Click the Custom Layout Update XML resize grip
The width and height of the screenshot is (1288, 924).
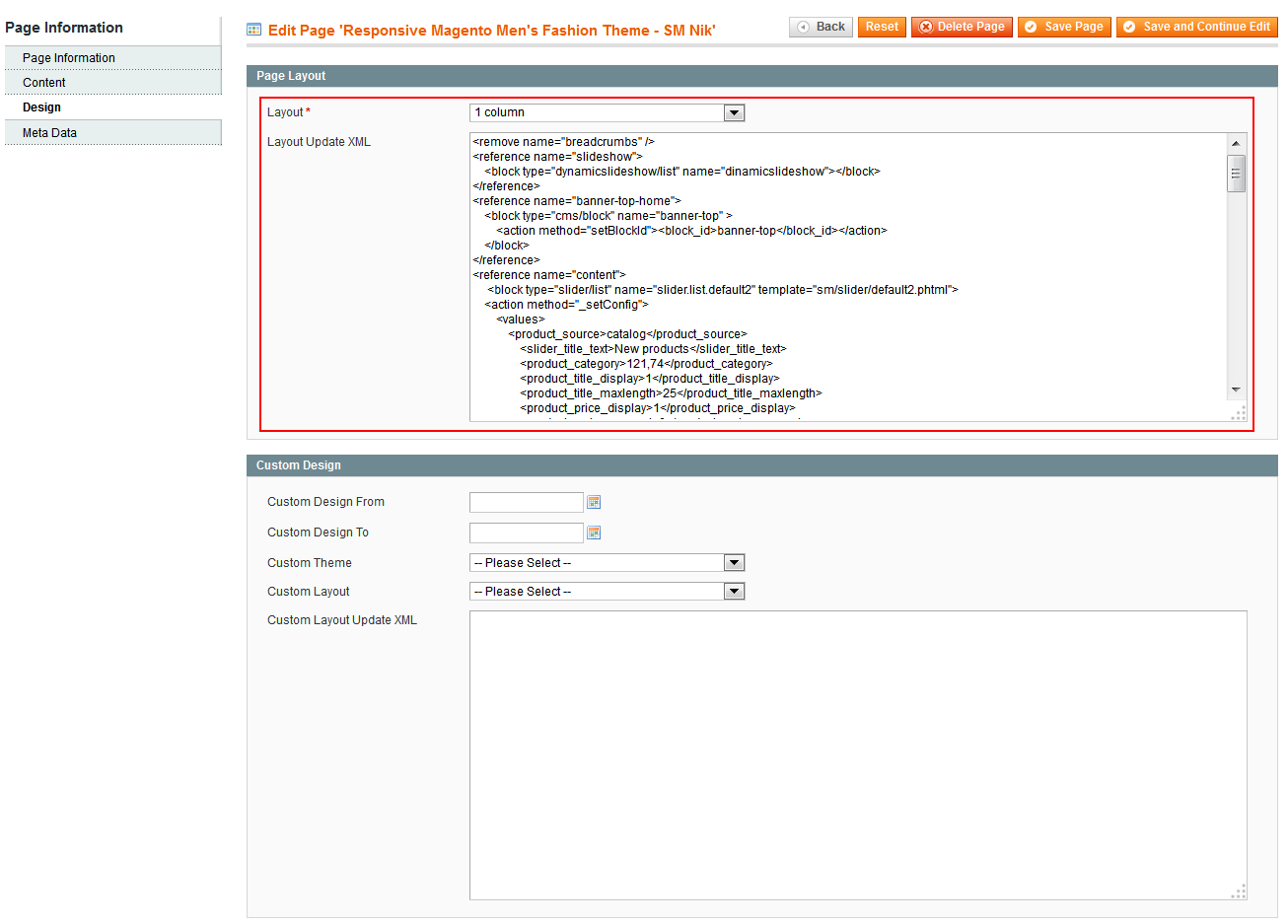click(x=1239, y=892)
